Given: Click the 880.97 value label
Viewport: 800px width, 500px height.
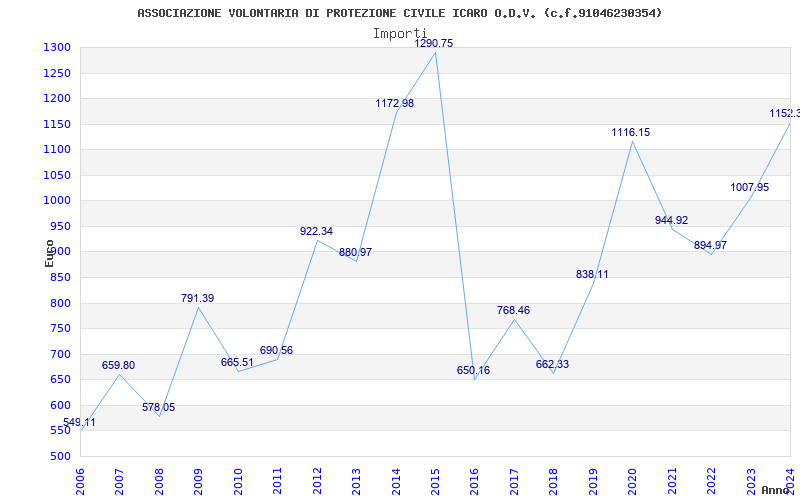Looking at the screenshot, I should pos(356,253).
